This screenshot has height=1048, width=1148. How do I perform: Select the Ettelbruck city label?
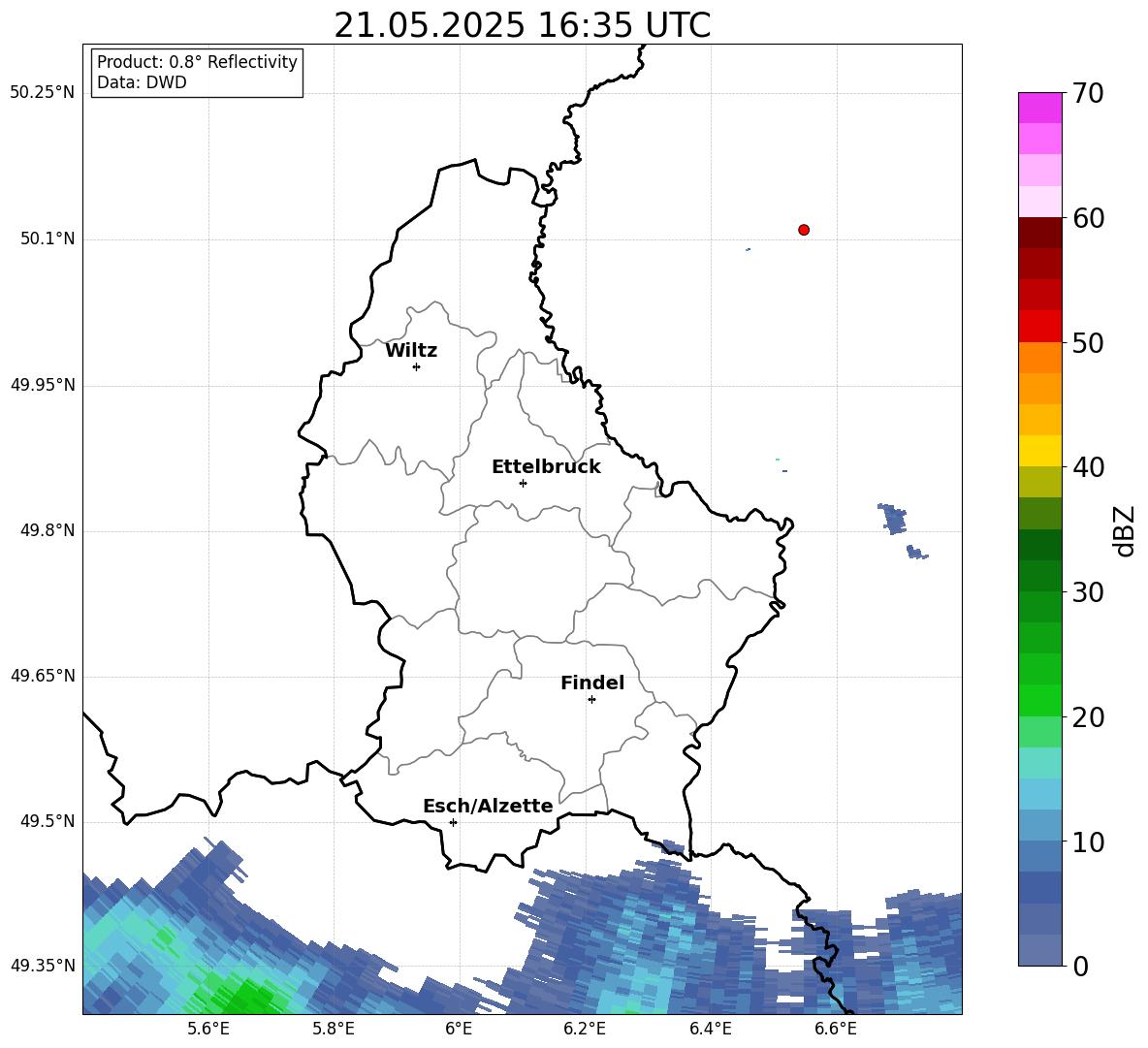click(x=546, y=467)
